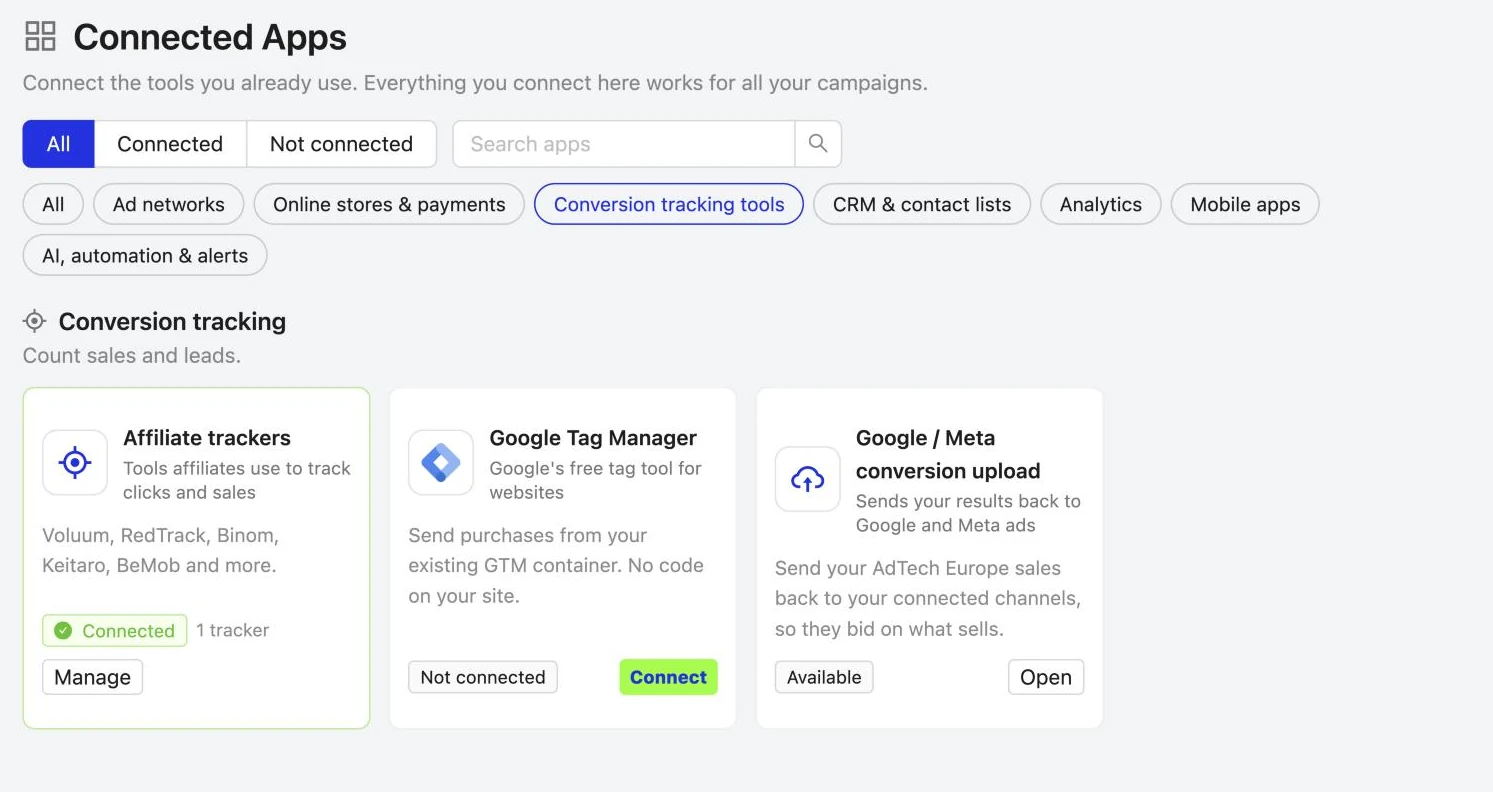Click the search magnifier icon button

[818, 144]
